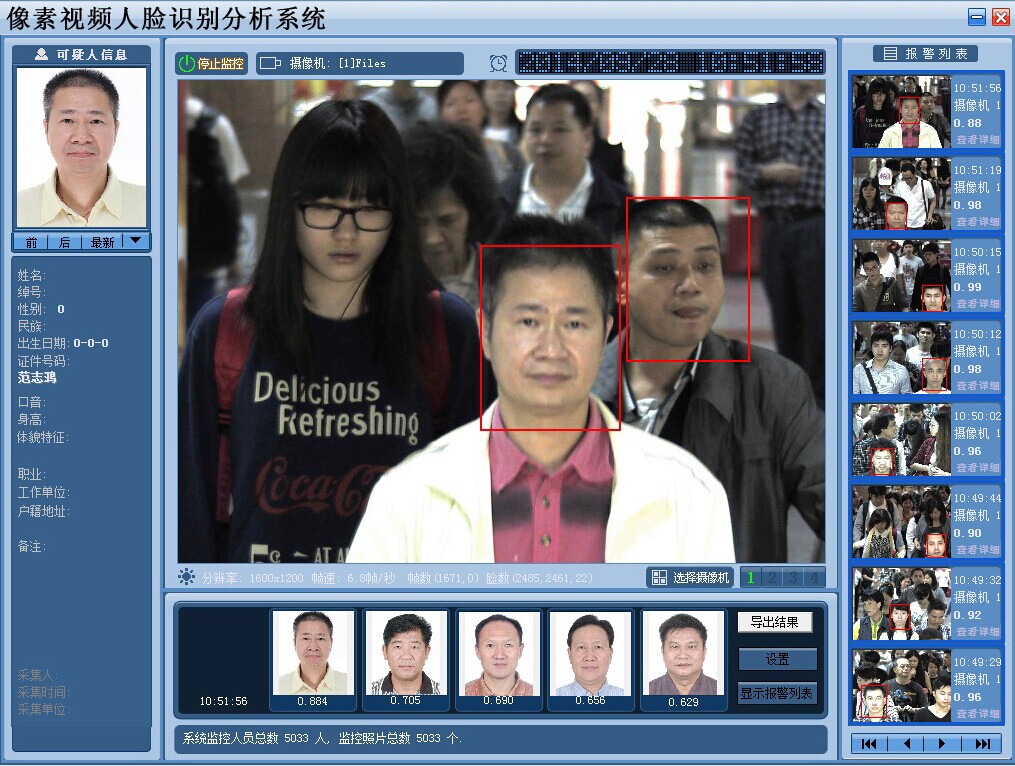1015x766 pixels.
Task: Click the 停止监控 power icon
Action: 186,63
